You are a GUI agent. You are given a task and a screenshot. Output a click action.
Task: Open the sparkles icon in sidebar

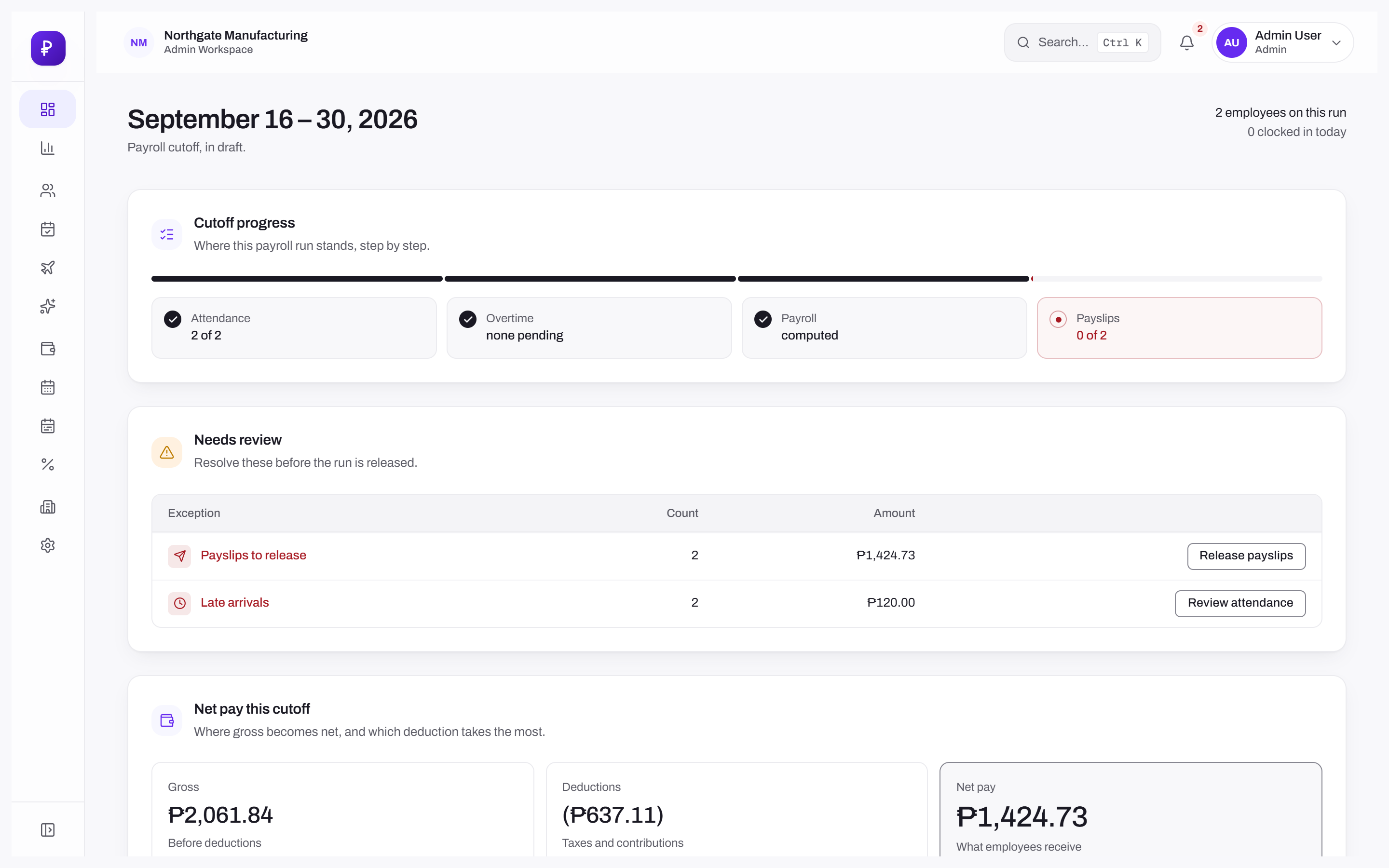pyautogui.click(x=48, y=306)
